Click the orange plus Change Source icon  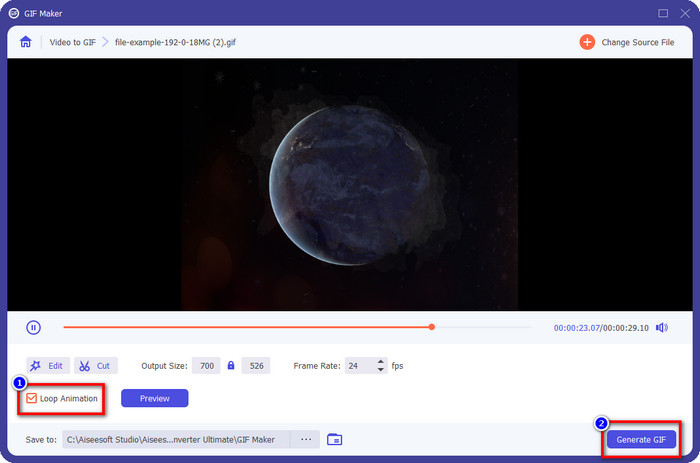587,42
